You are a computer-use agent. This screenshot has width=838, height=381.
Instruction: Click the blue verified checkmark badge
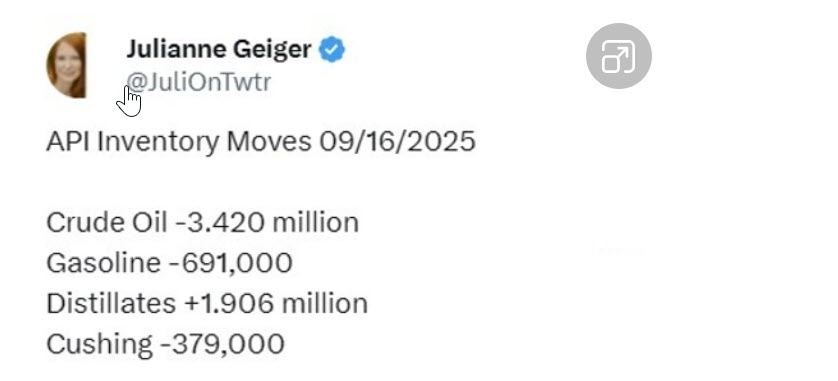[x=332, y=50]
